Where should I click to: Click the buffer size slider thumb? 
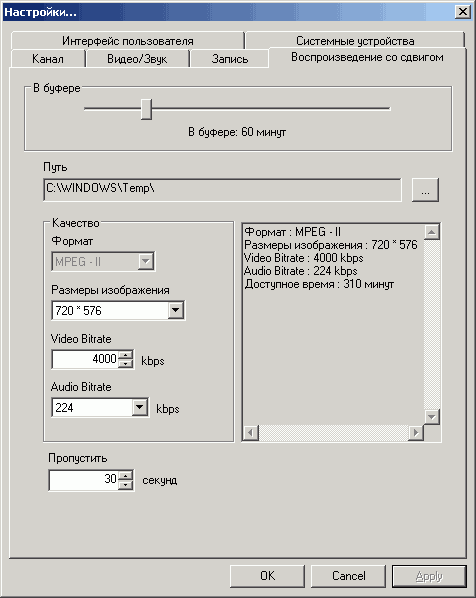coord(146,109)
